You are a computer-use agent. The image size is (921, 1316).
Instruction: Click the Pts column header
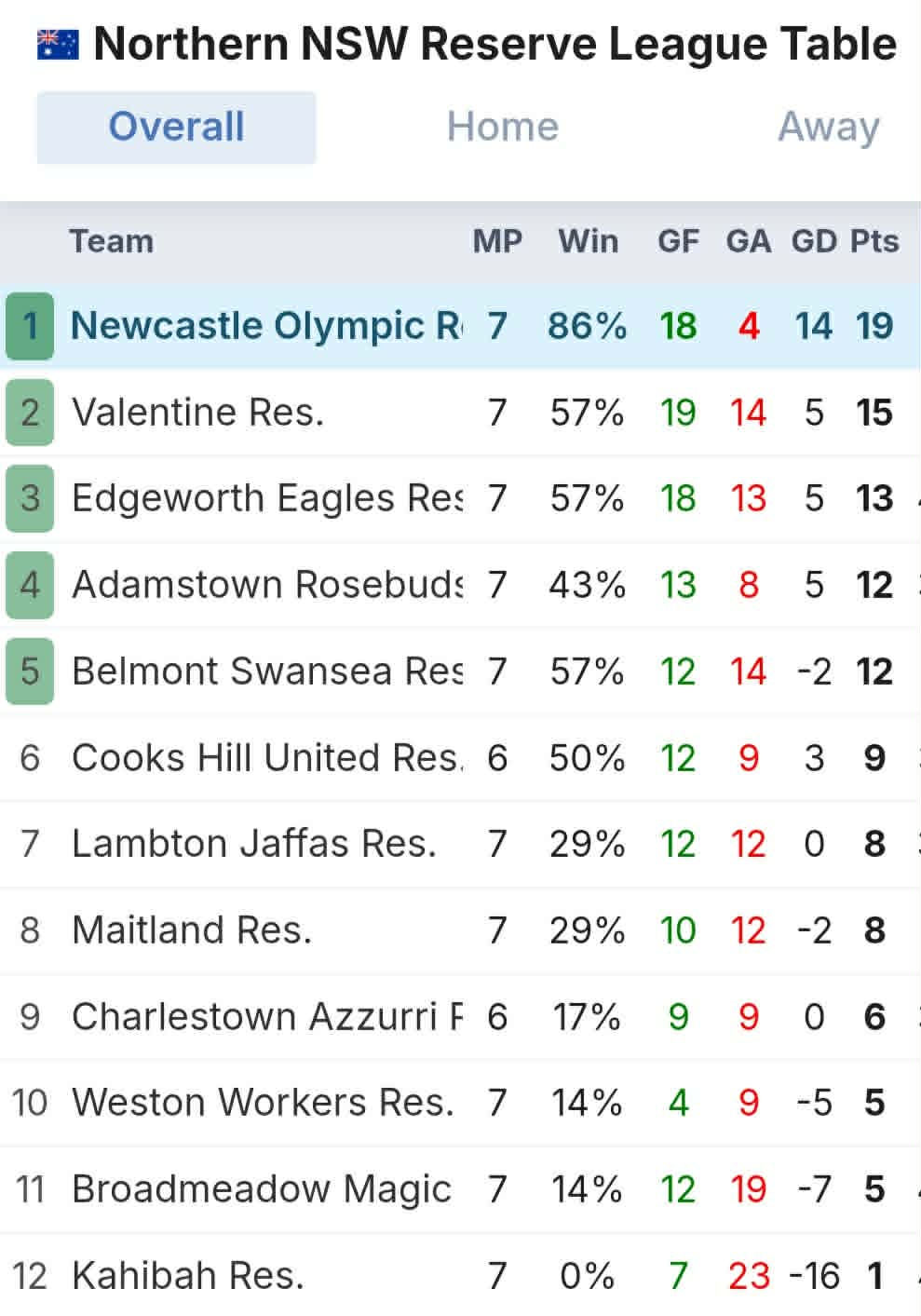[874, 241]
